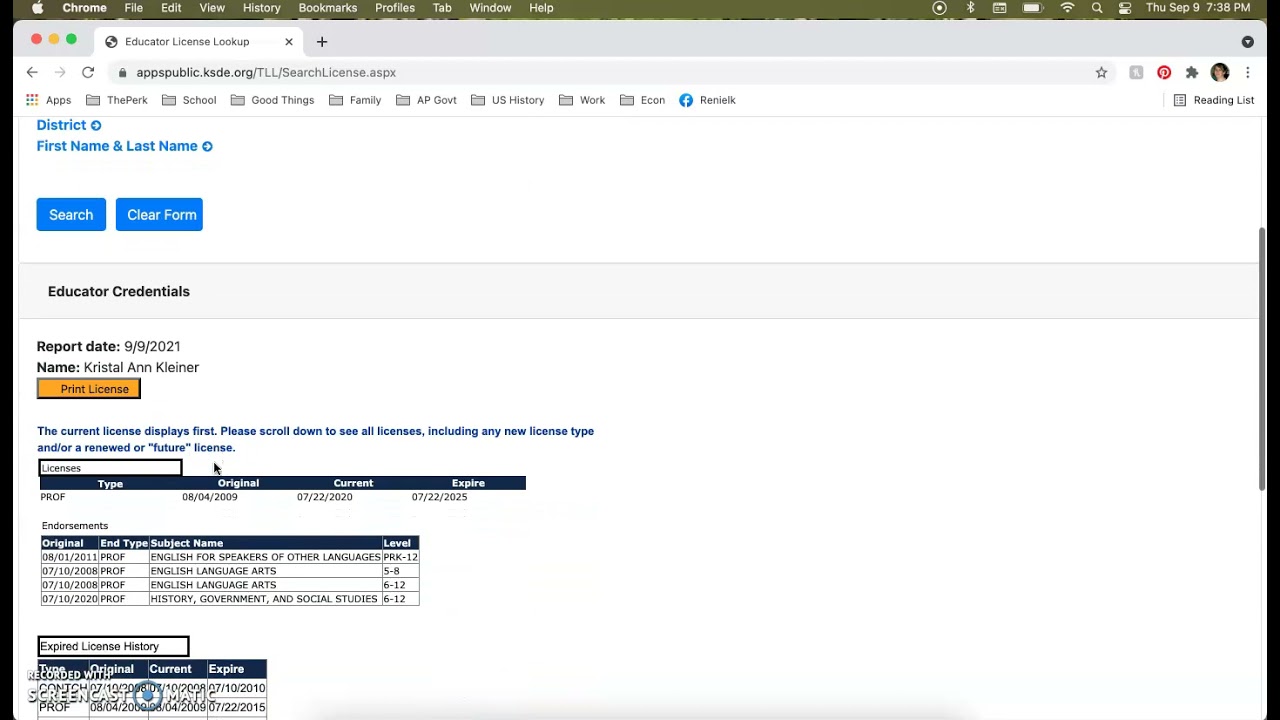
Task: Open the Bluetooth status icon
Action: click(x=970, y=8)
